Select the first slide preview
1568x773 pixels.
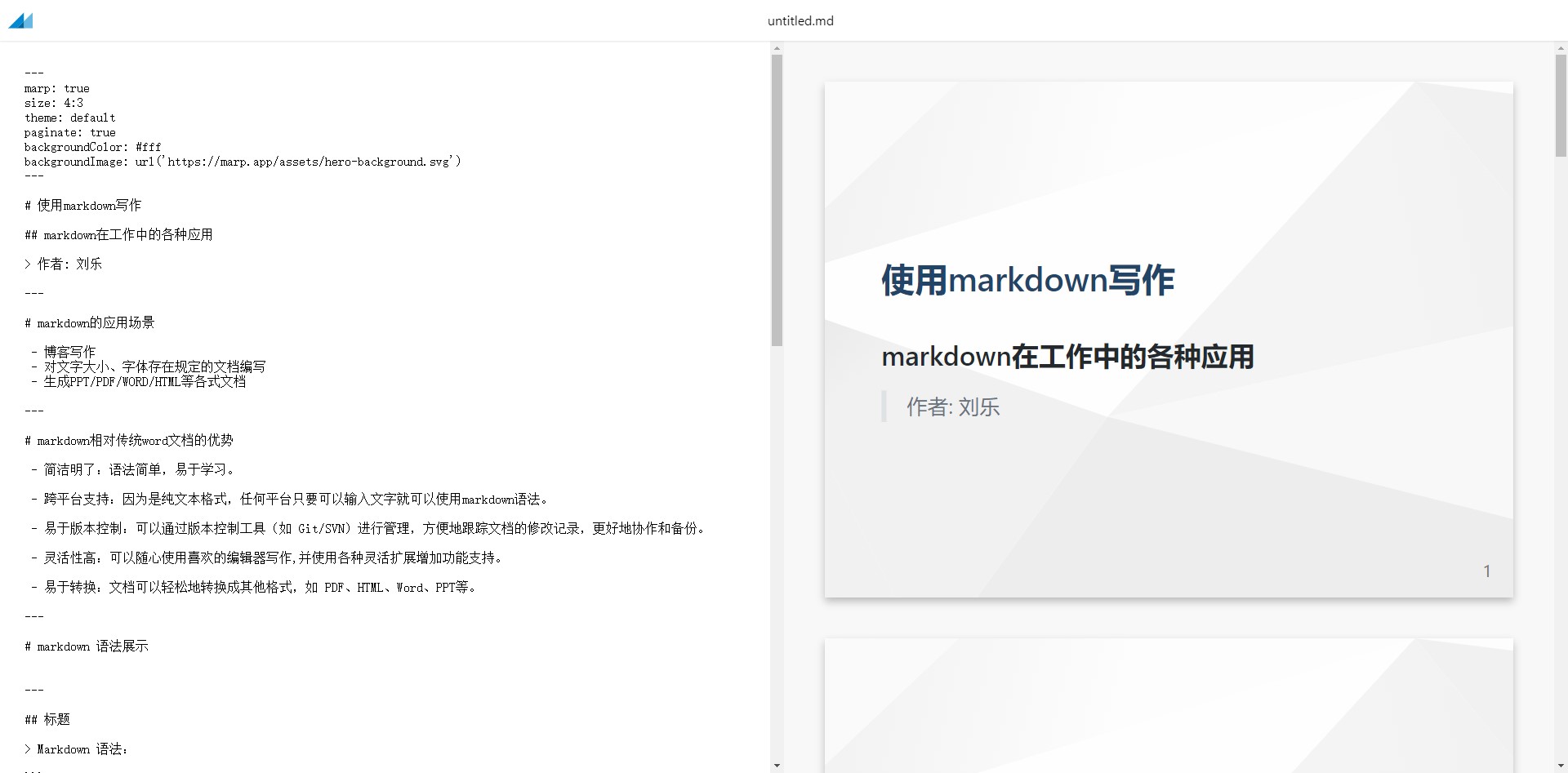(1168, 339)
